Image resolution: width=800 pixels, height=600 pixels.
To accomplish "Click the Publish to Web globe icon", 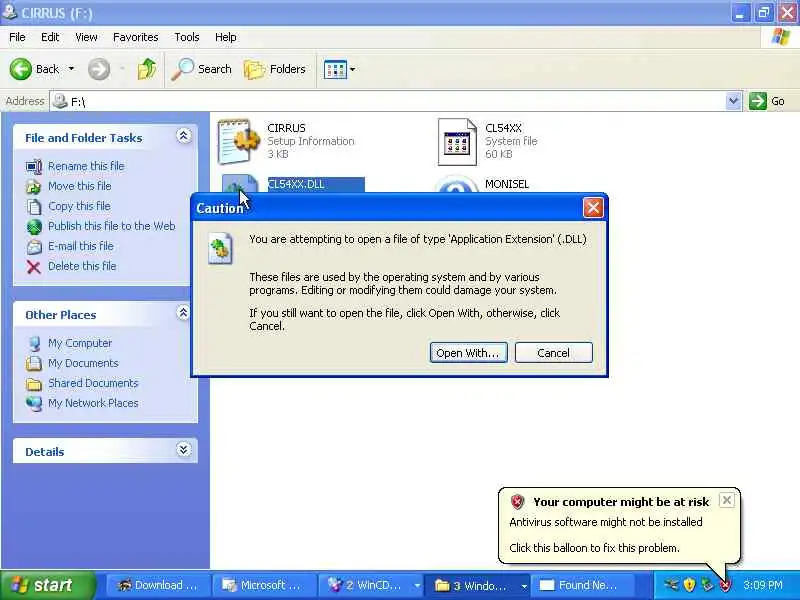I will [34, 227].
